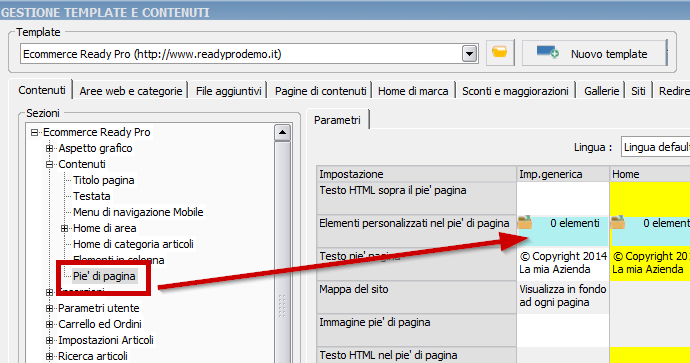The width and height of the screenshot is (690, 363).
Task: Select Pie' di pagina in the tree
Action: [x=104, y=276]
